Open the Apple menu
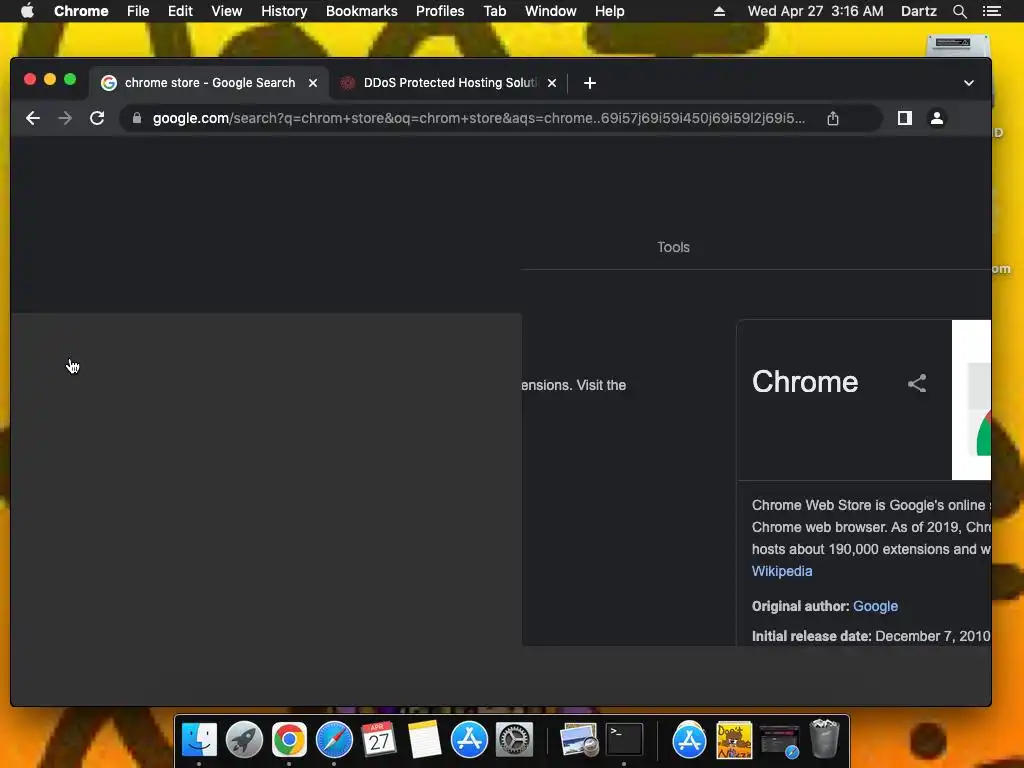The width and height of the screenshot is (1024, 768). 27,11
